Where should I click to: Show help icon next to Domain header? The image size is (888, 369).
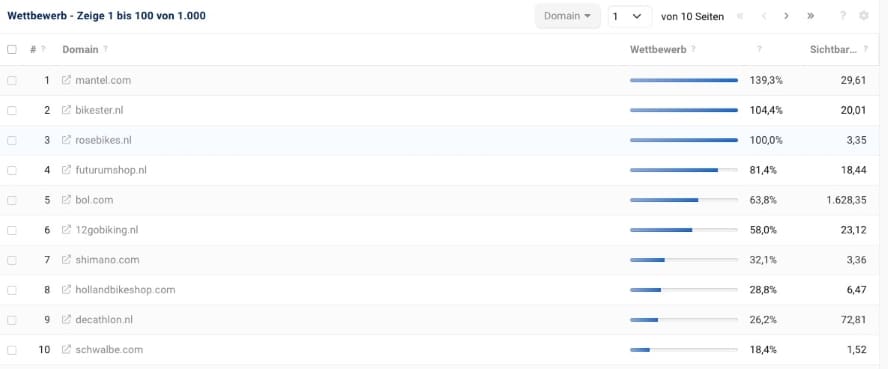pyautogui.click(x=105, y=49)
